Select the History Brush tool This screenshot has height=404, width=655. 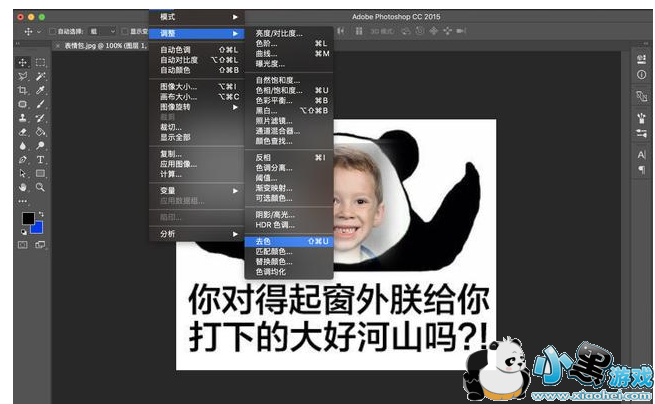click(40, 118)
